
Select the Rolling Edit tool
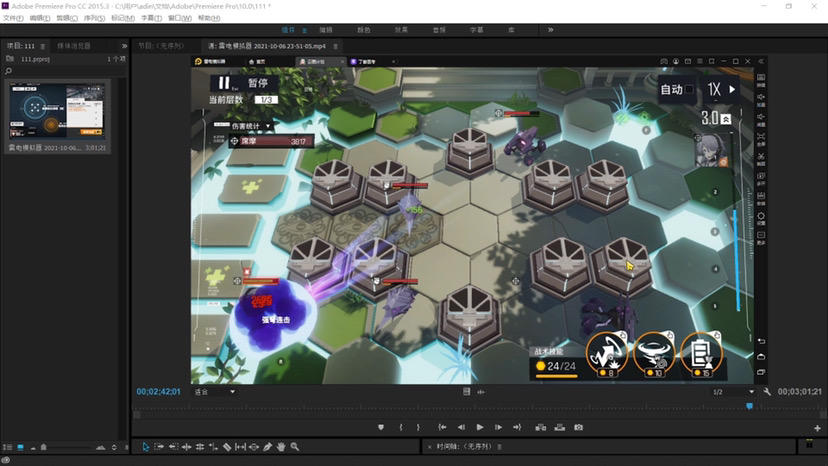click(200, 447)
